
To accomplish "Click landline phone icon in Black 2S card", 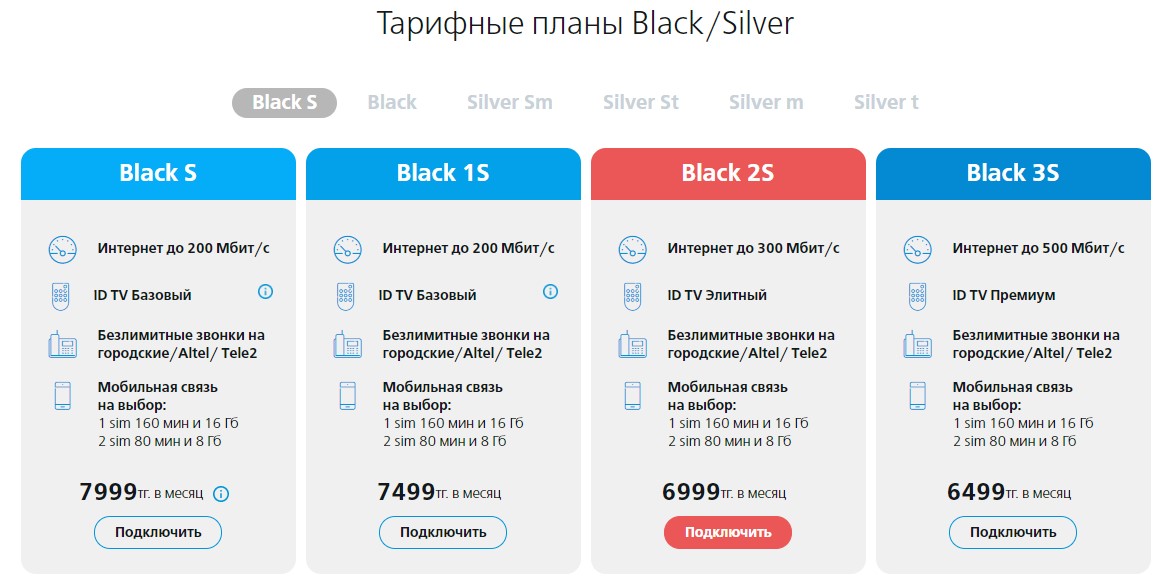I will 632,345.
